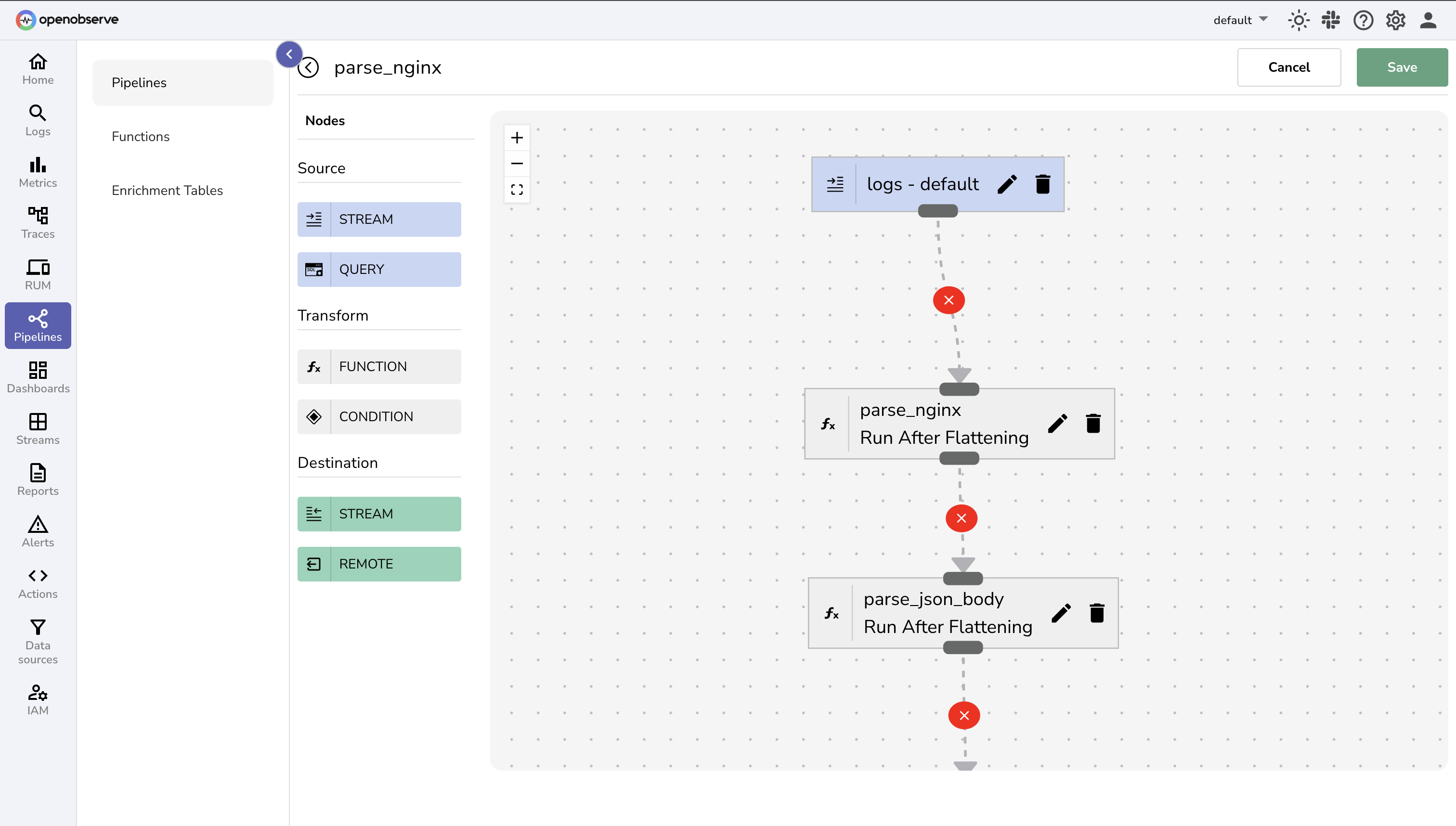This screenshot has height=826, width=1456.
Task: Save the parse_nginx pipeline
Action: tap(1402, 67)
